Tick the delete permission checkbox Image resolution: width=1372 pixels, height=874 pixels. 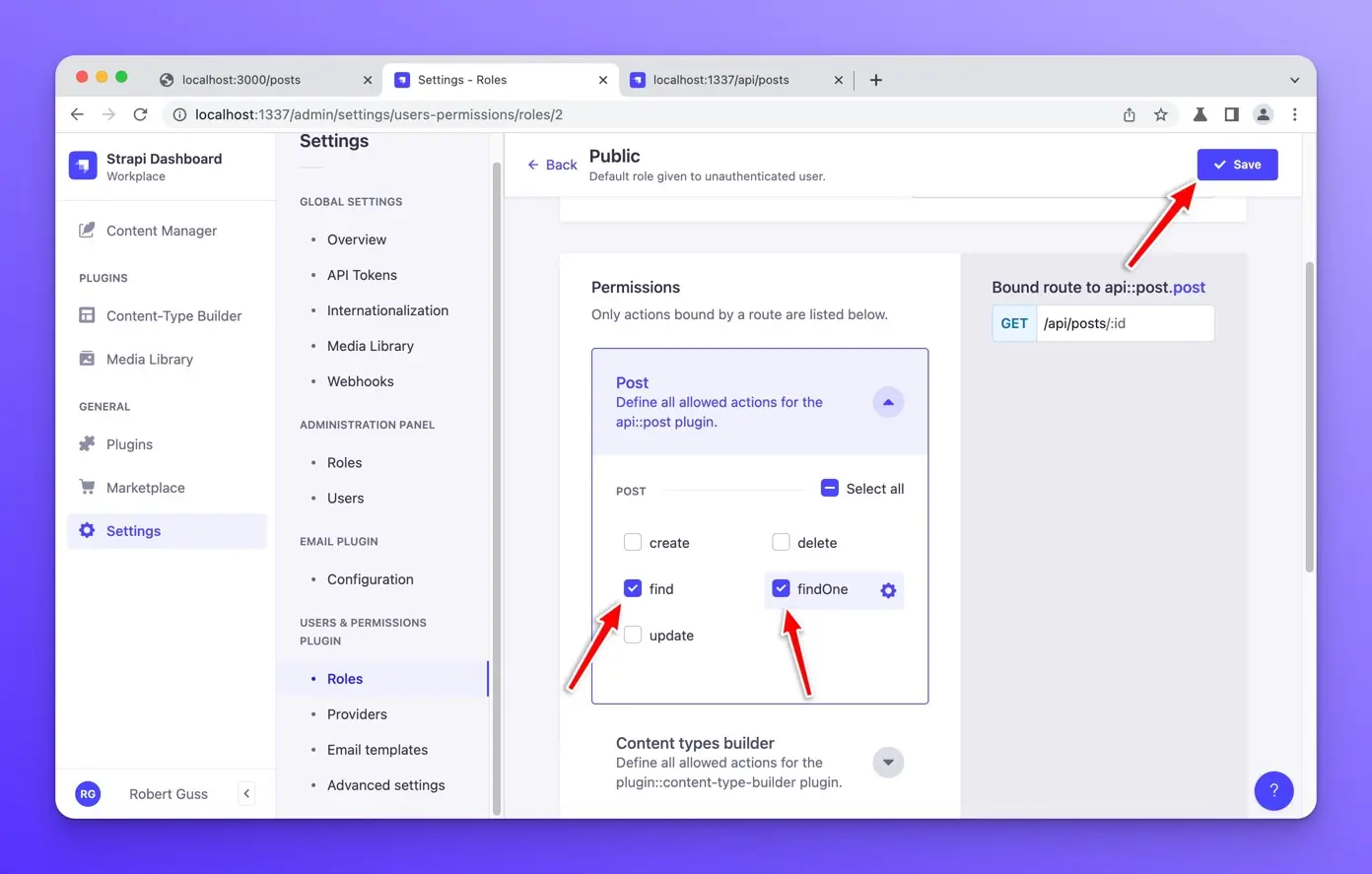click(x=781, y=542)
